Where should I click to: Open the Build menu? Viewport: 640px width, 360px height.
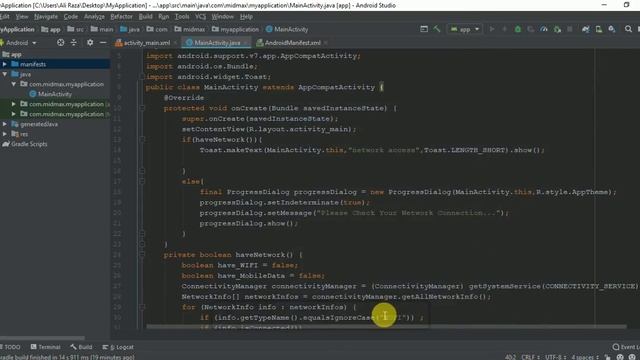point(145,17)
